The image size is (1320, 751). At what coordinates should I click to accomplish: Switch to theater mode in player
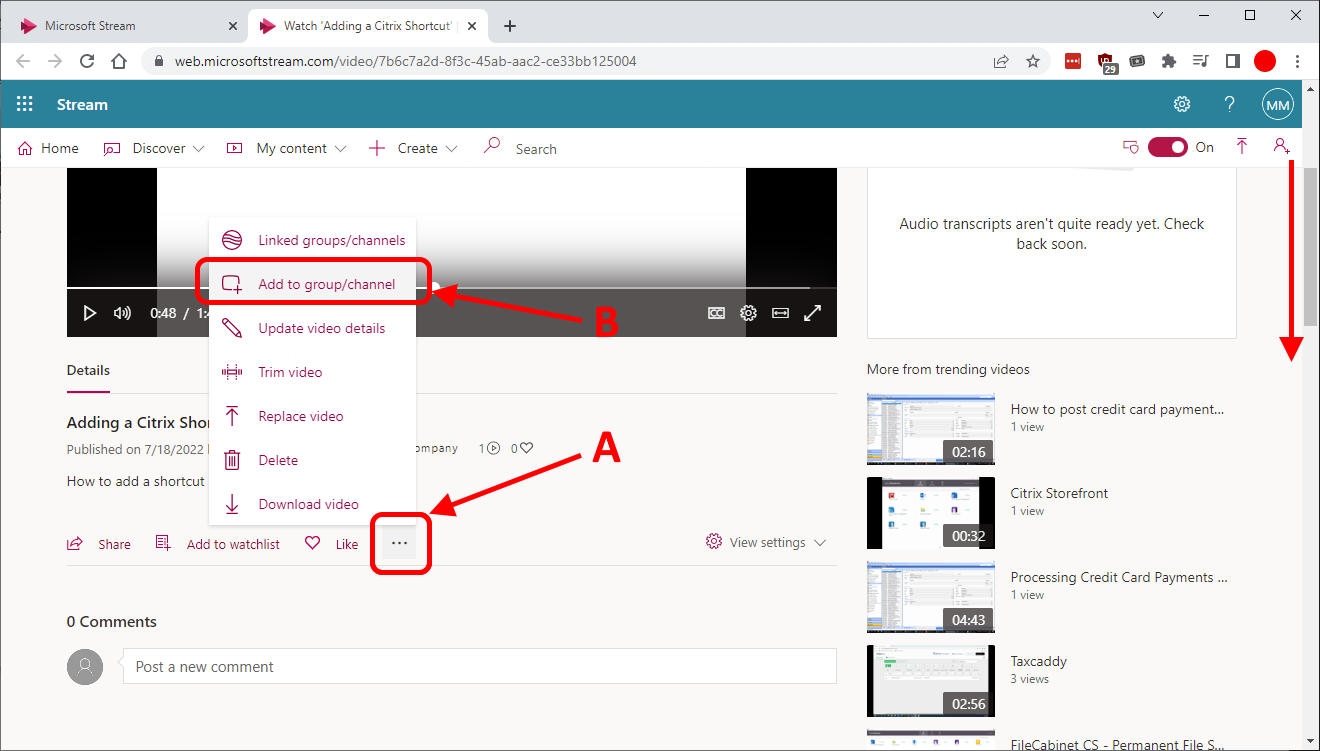click(x=781, y=313)
